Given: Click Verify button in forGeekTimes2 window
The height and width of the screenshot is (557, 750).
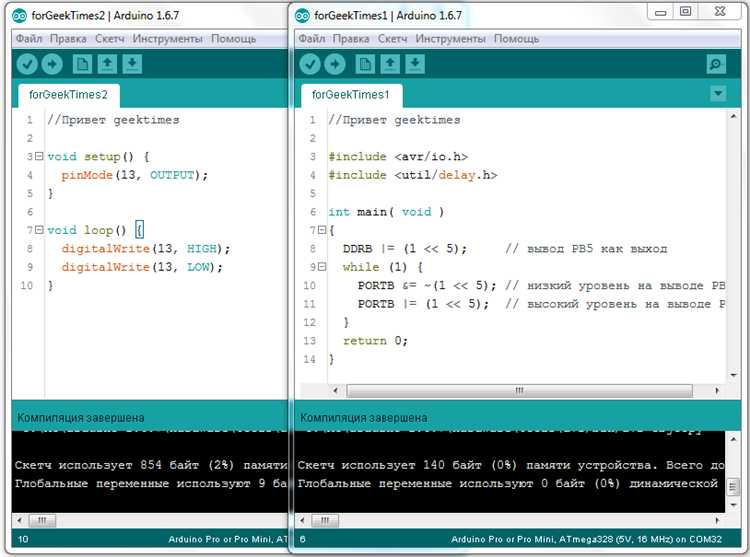Looking at the screenshot, I should (x=27, y=64).
